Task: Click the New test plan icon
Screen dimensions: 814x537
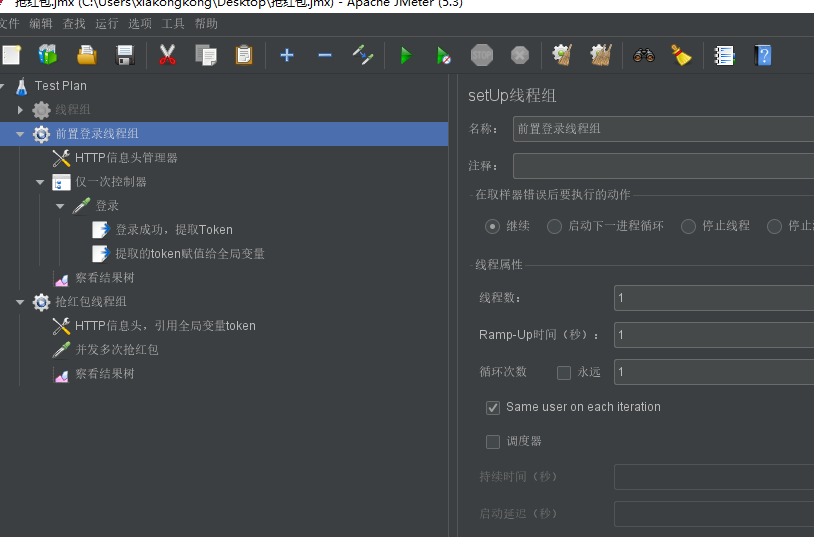Action: coord(11,55)
